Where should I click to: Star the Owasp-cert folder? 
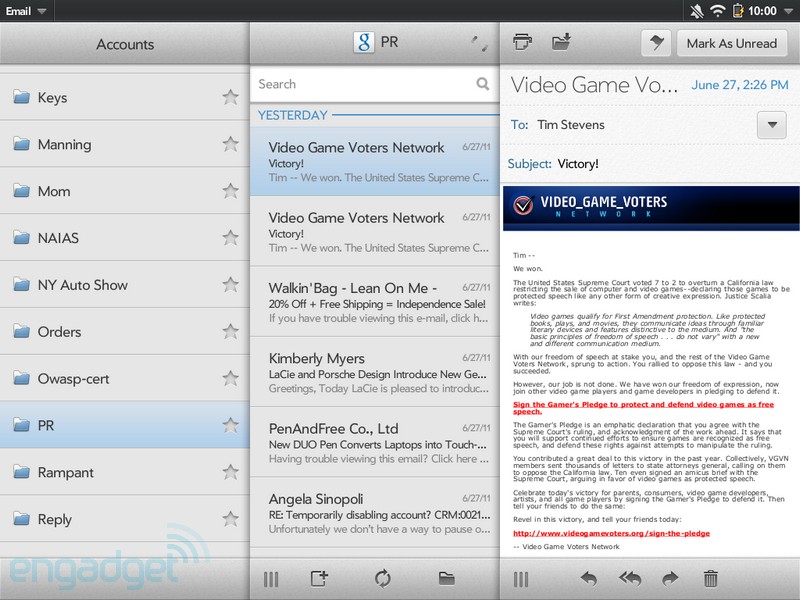pyautogui.click(x=231, y=378)
